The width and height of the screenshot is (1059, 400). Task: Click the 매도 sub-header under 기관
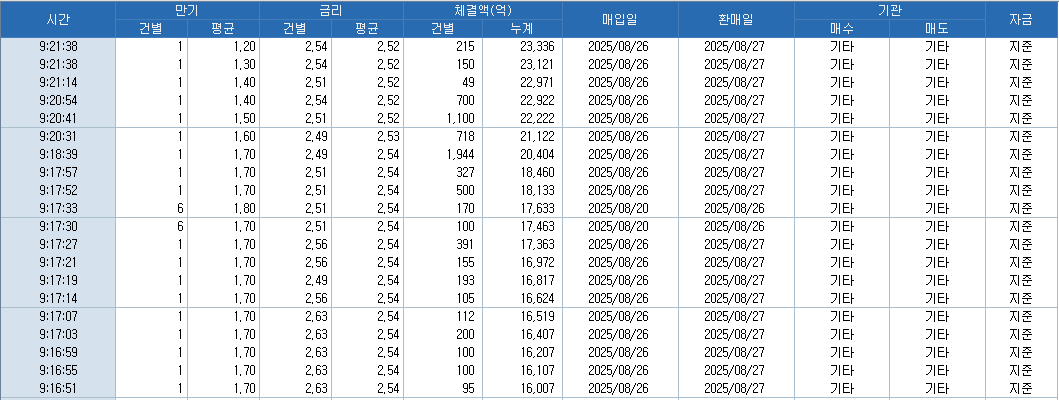(936, 29)
